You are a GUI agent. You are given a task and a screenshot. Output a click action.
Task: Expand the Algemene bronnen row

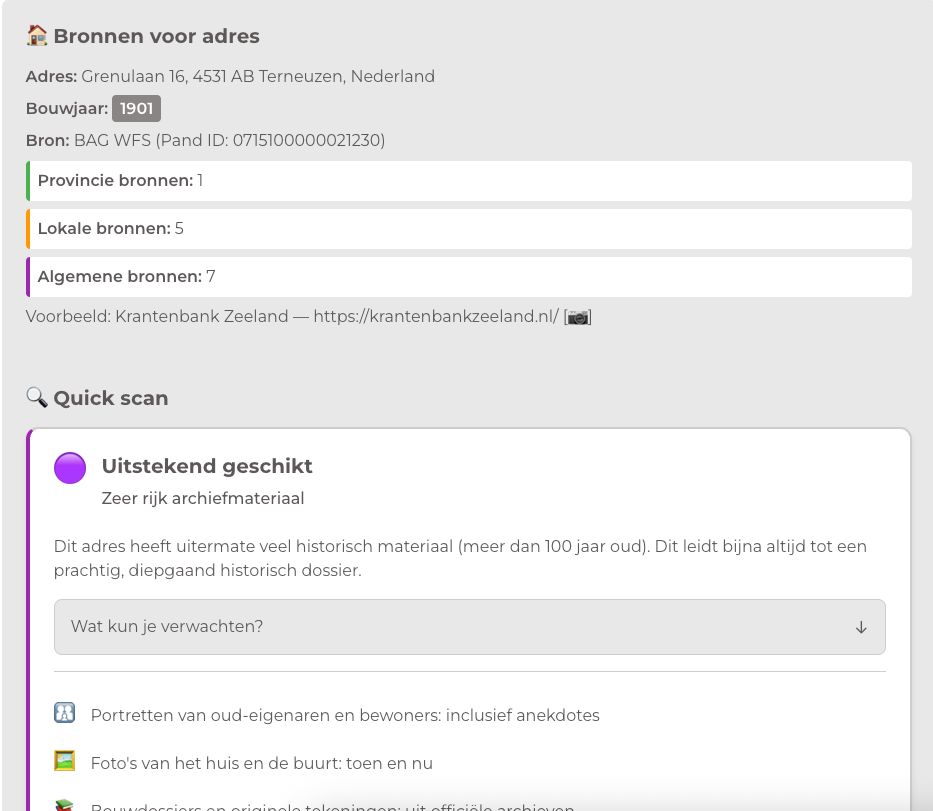pos(469,277)
